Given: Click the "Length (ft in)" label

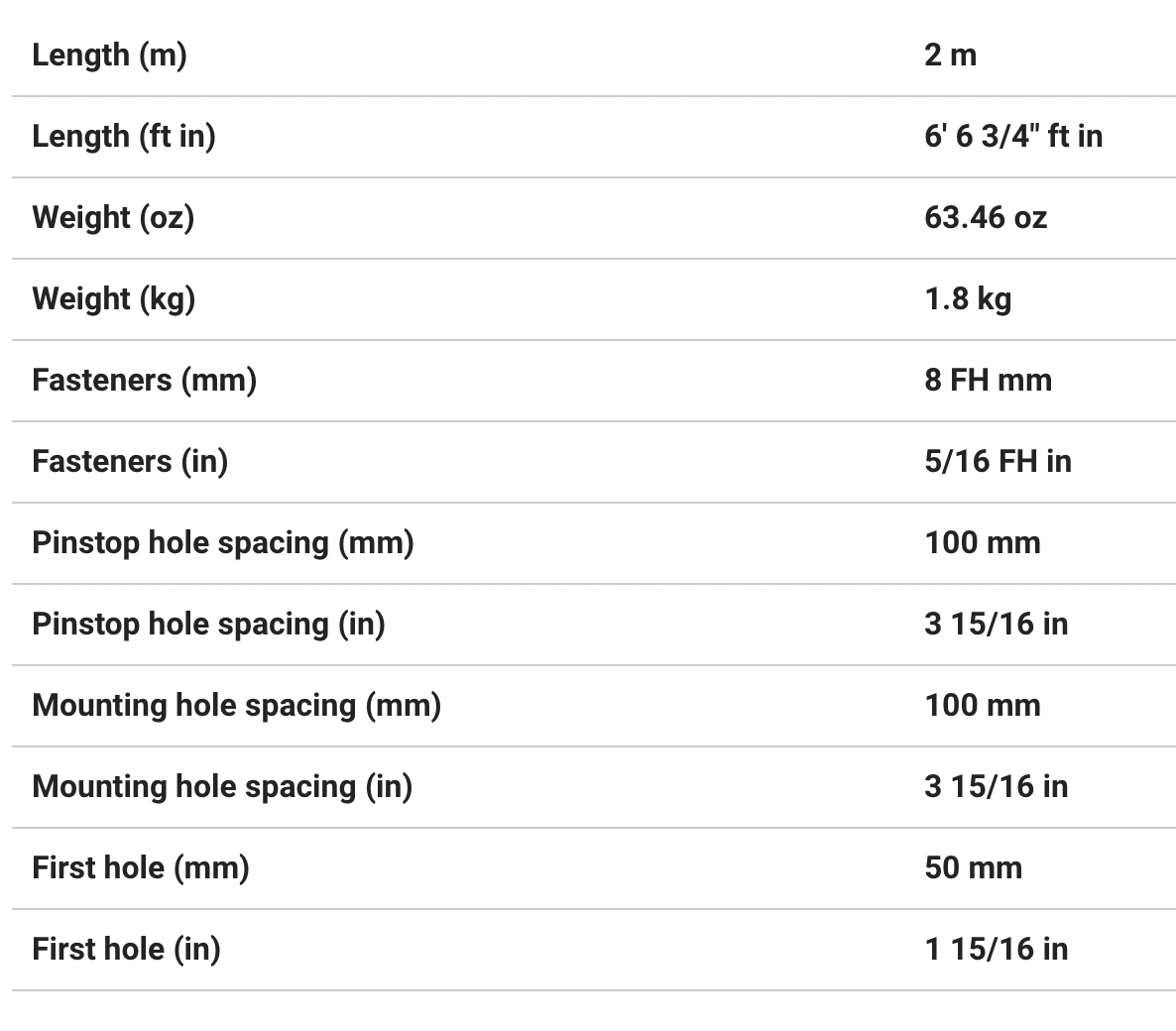Looking at the screenshot, I should click(x=124, y=136).
